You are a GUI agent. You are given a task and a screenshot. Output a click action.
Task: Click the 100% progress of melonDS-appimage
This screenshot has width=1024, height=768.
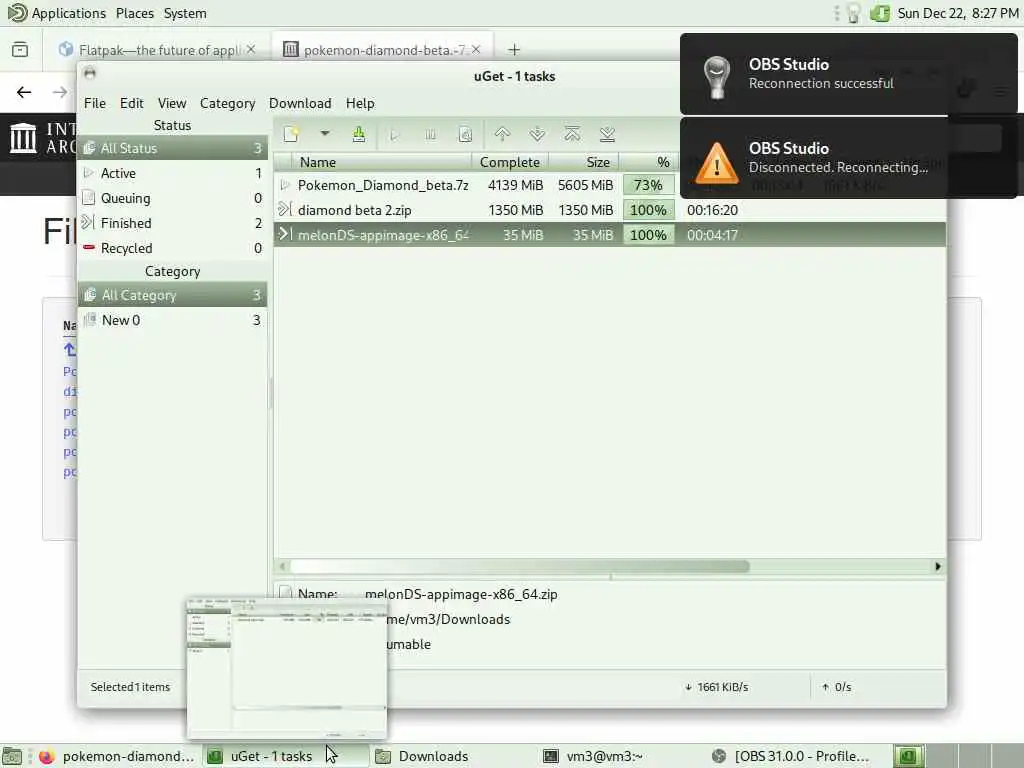(x=648, y=235)
